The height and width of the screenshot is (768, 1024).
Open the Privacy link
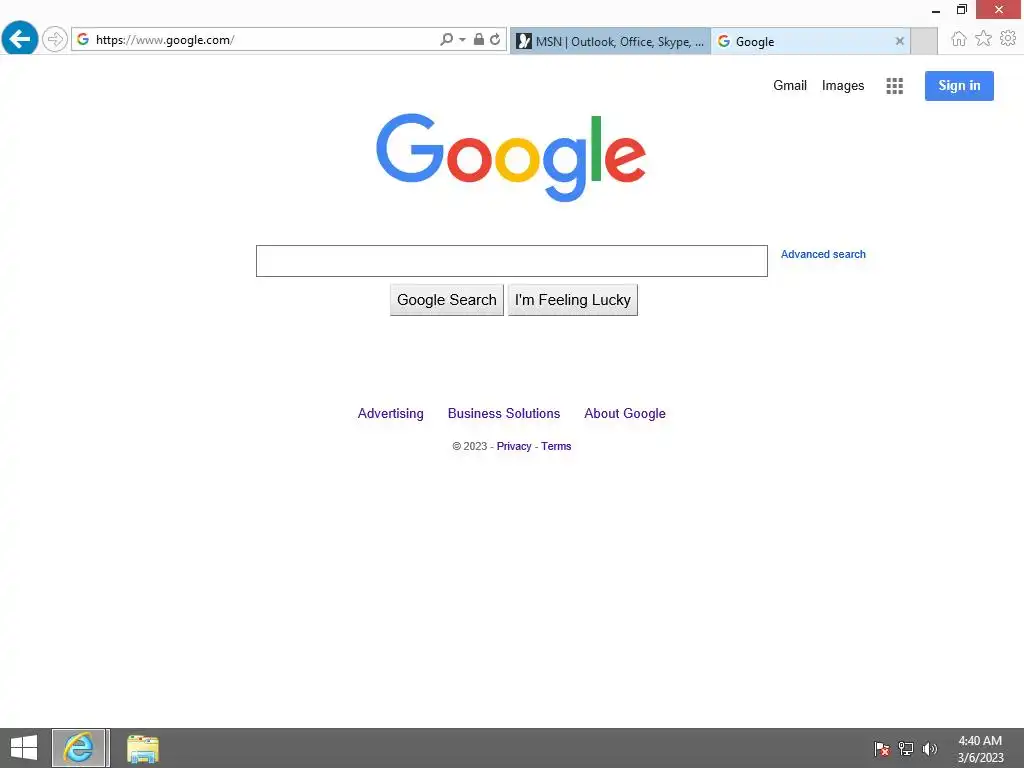click(x=514, y=446)
